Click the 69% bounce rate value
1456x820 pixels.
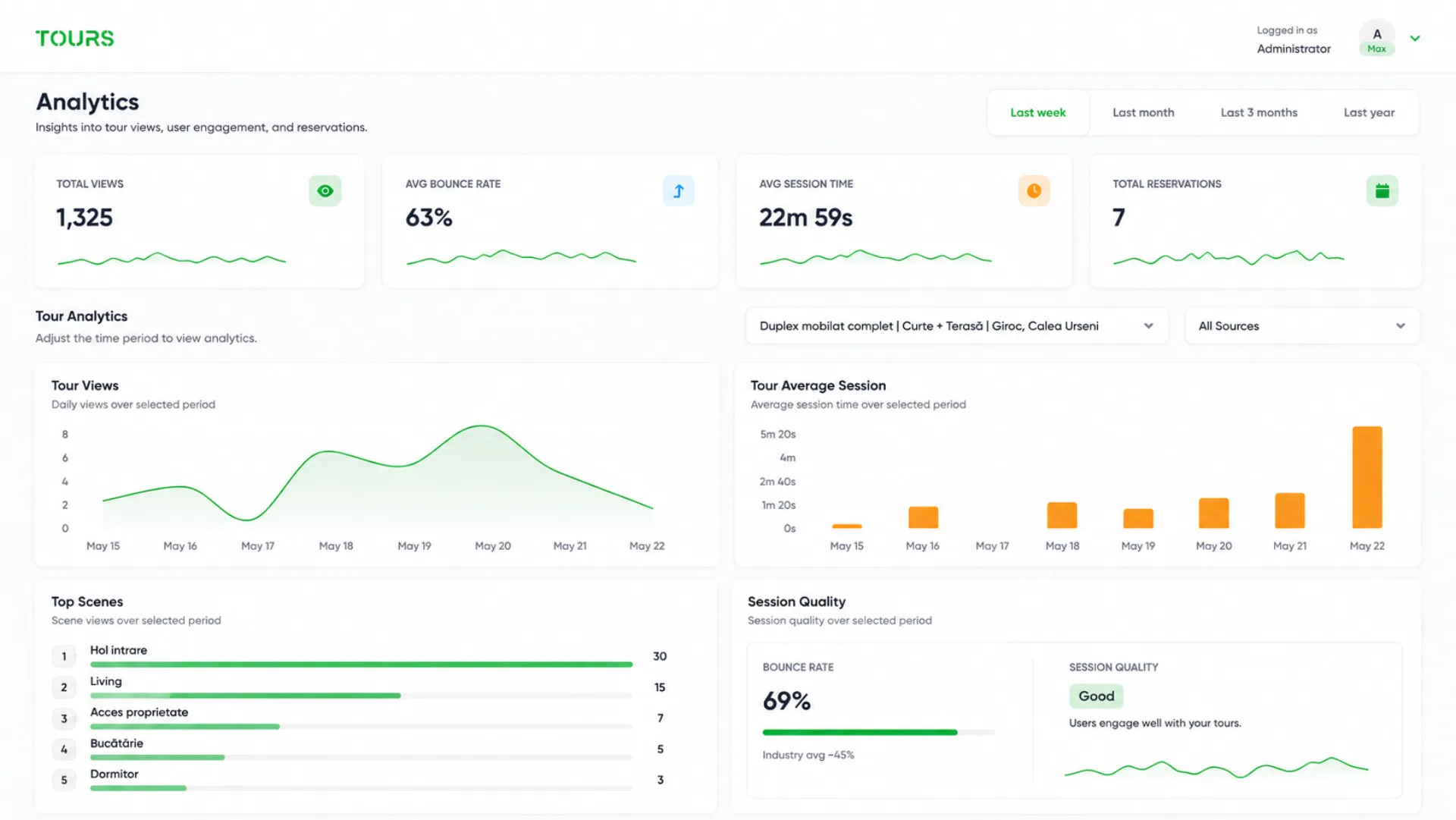point(786,702)
